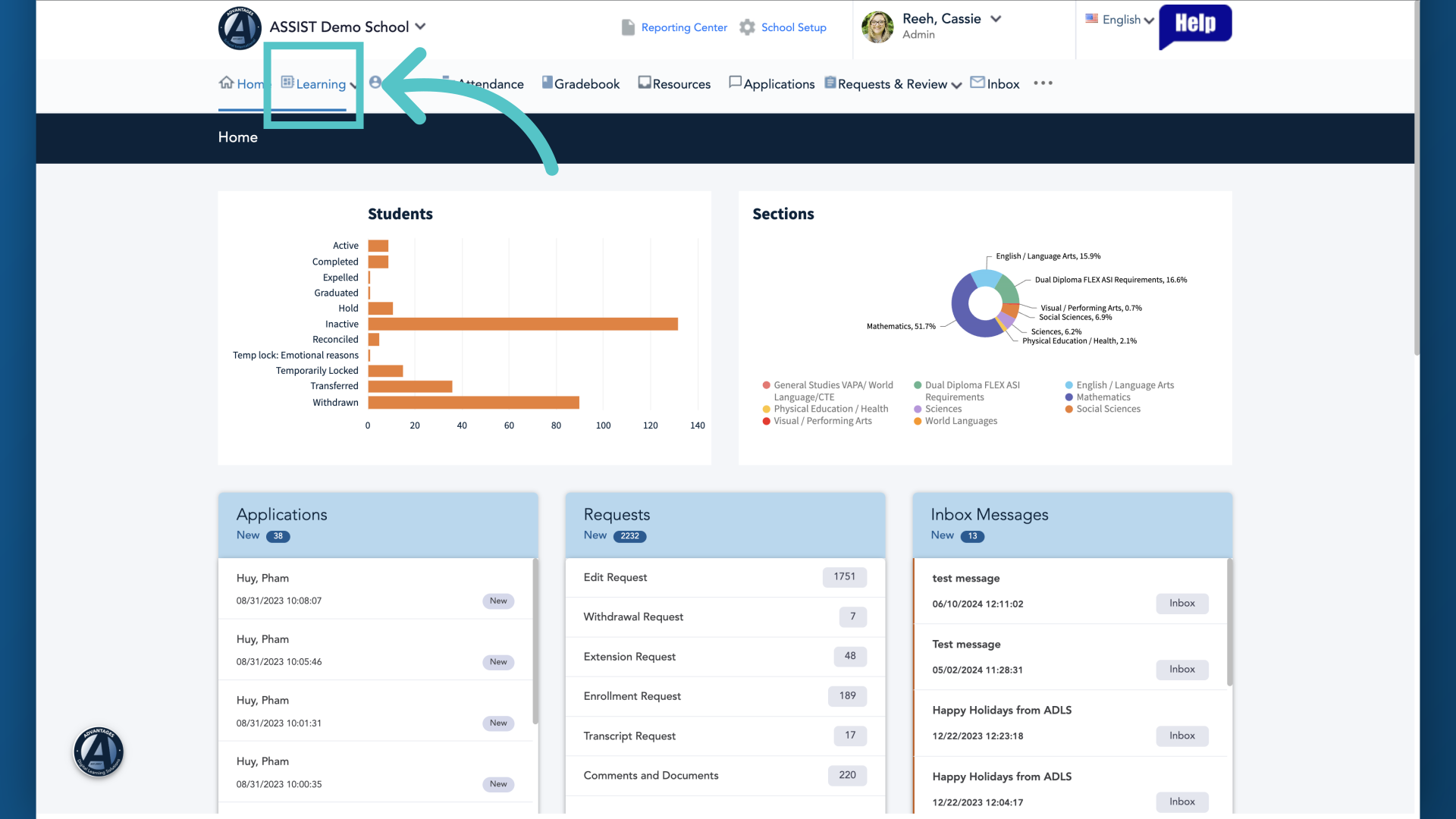Click the Resources icon in navigation

(x=645, y=83)
